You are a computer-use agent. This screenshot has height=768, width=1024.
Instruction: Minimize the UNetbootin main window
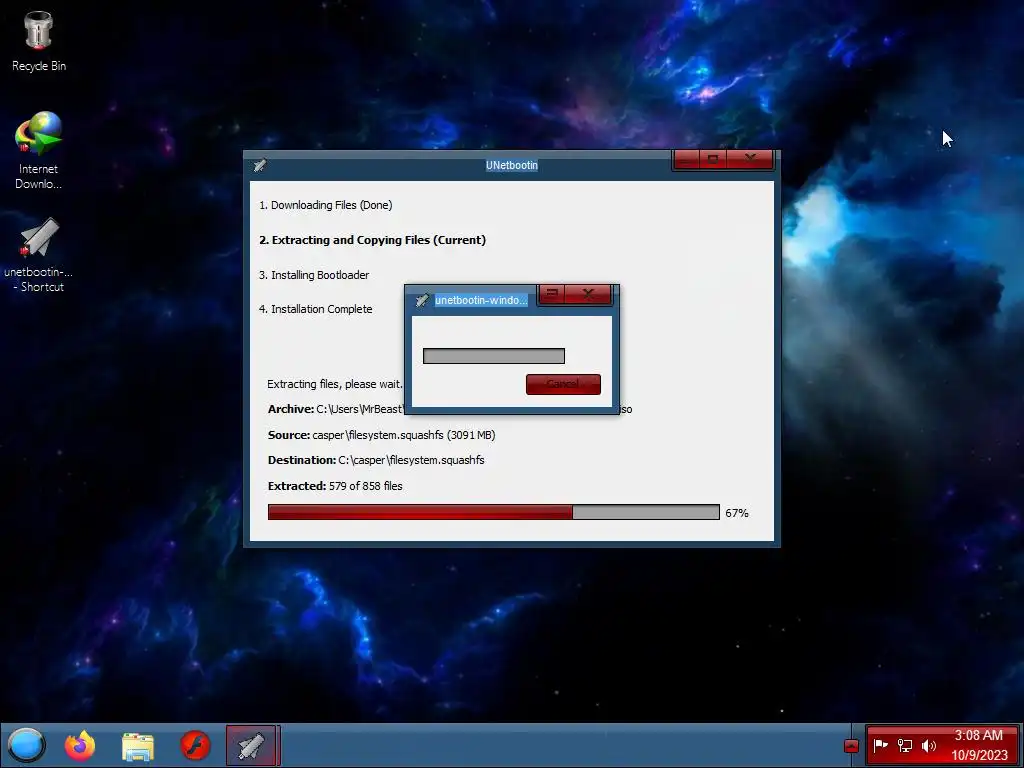point(686,159)
